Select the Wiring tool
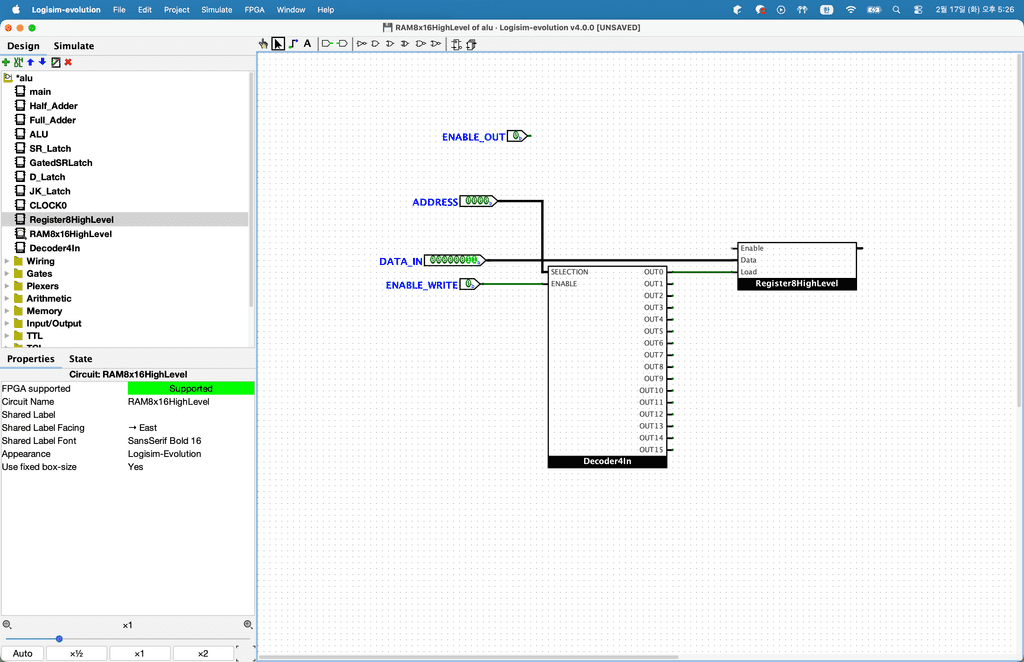The height and width of the screenshot is (662, 1024). click(x=293, y=44)
